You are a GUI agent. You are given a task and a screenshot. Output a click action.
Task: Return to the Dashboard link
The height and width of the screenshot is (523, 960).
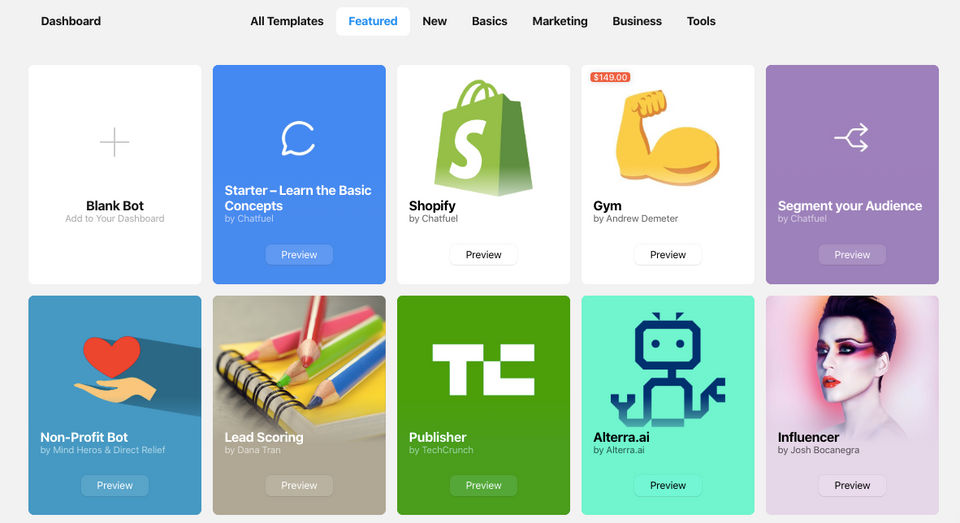(71, 21)
